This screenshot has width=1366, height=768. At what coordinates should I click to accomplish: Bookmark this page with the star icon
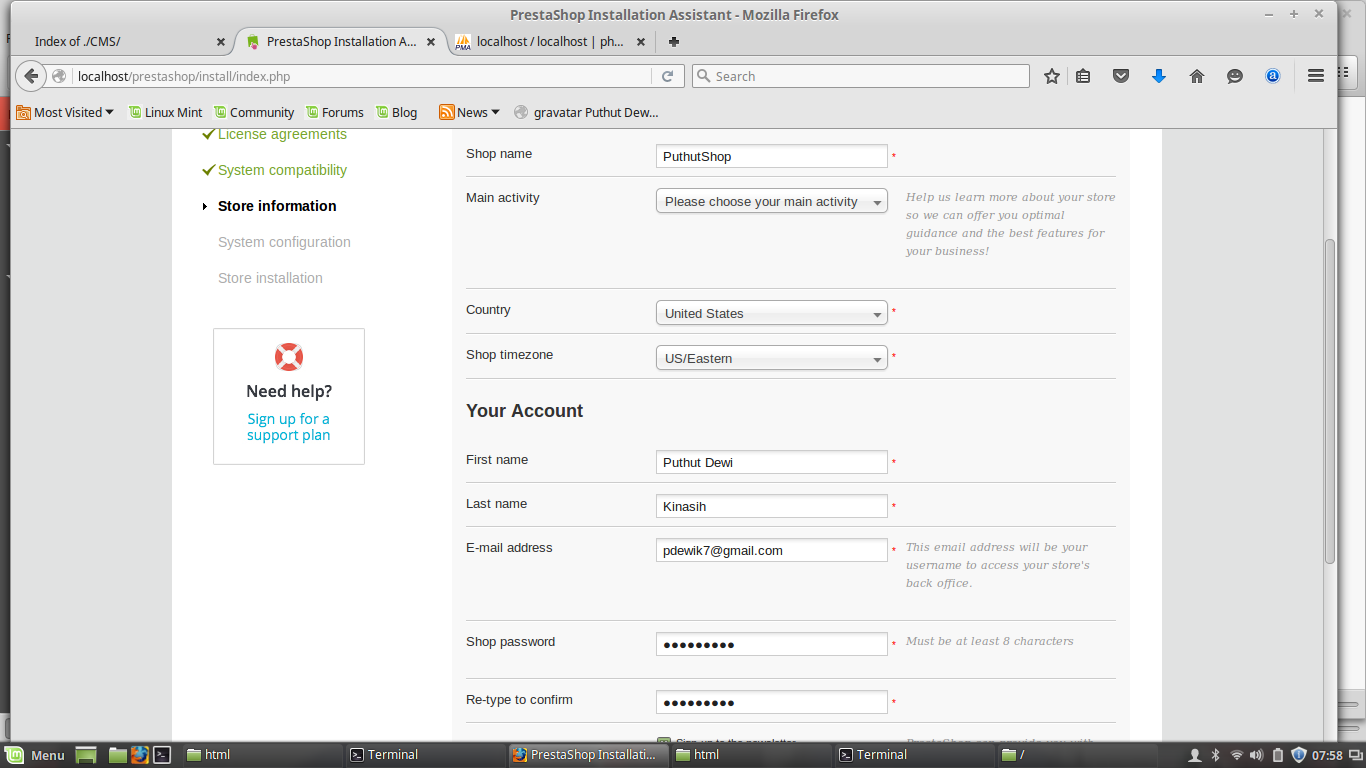click(x=1052, y=76)
